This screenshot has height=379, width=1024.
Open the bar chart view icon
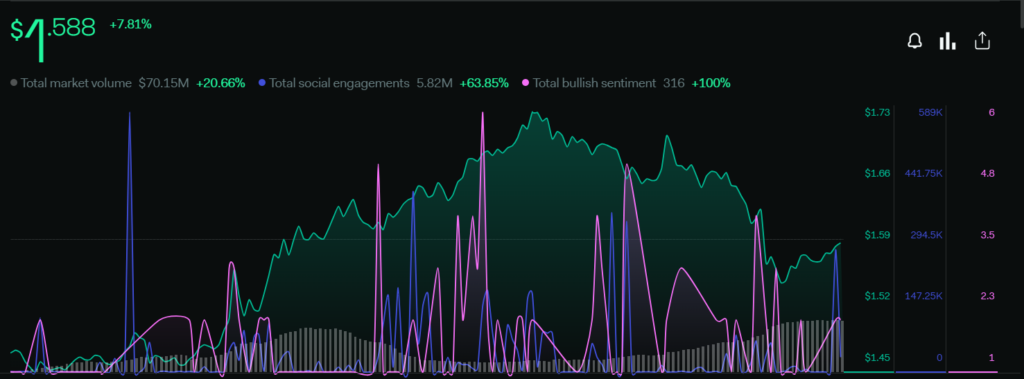(x=947, y=42)
